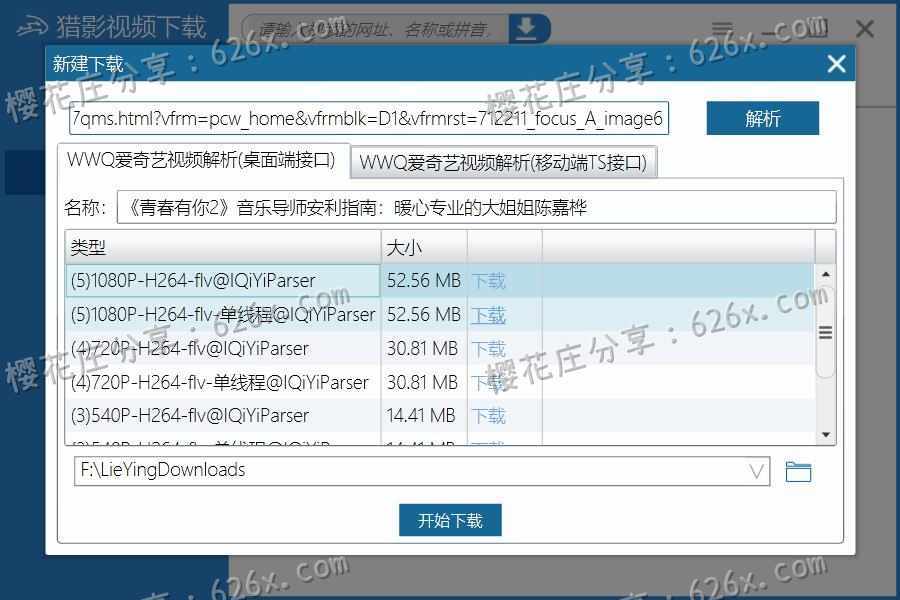Click the 14.41 MB size cell

(424, 416)
